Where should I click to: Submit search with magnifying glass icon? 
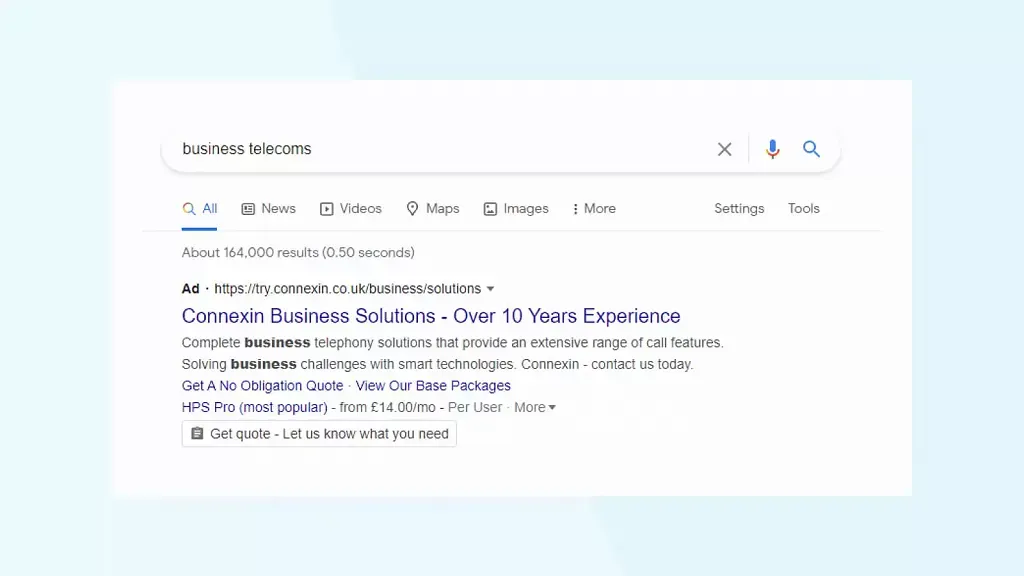(x=811, y=149)
